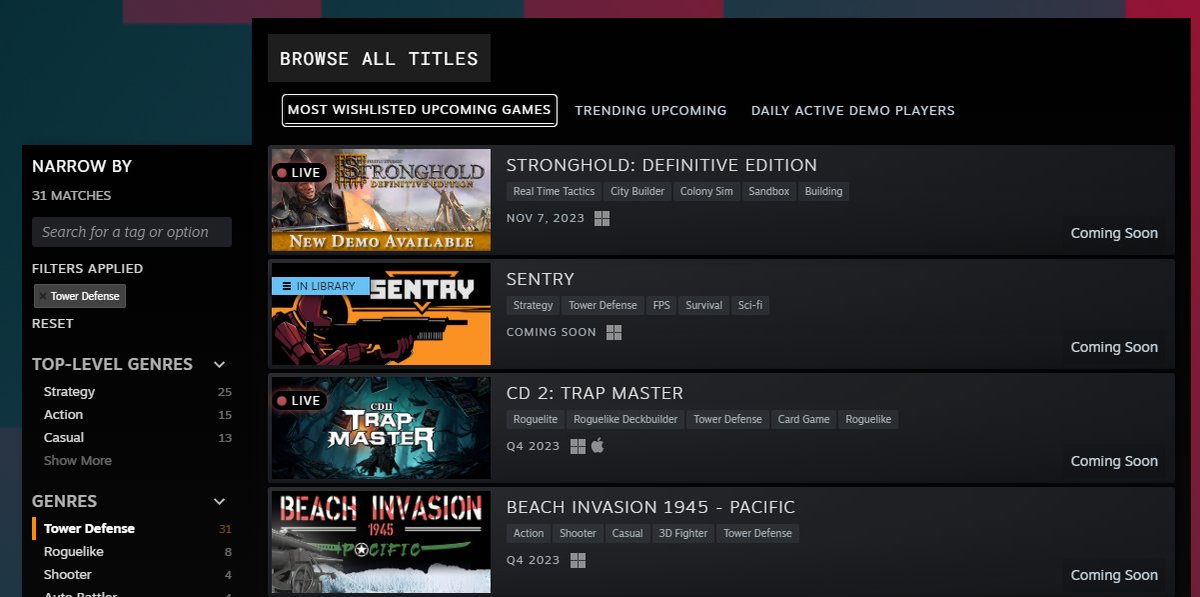Click FPS tag on Sentry row
The image size is (1200, 597).
(661, 305)
